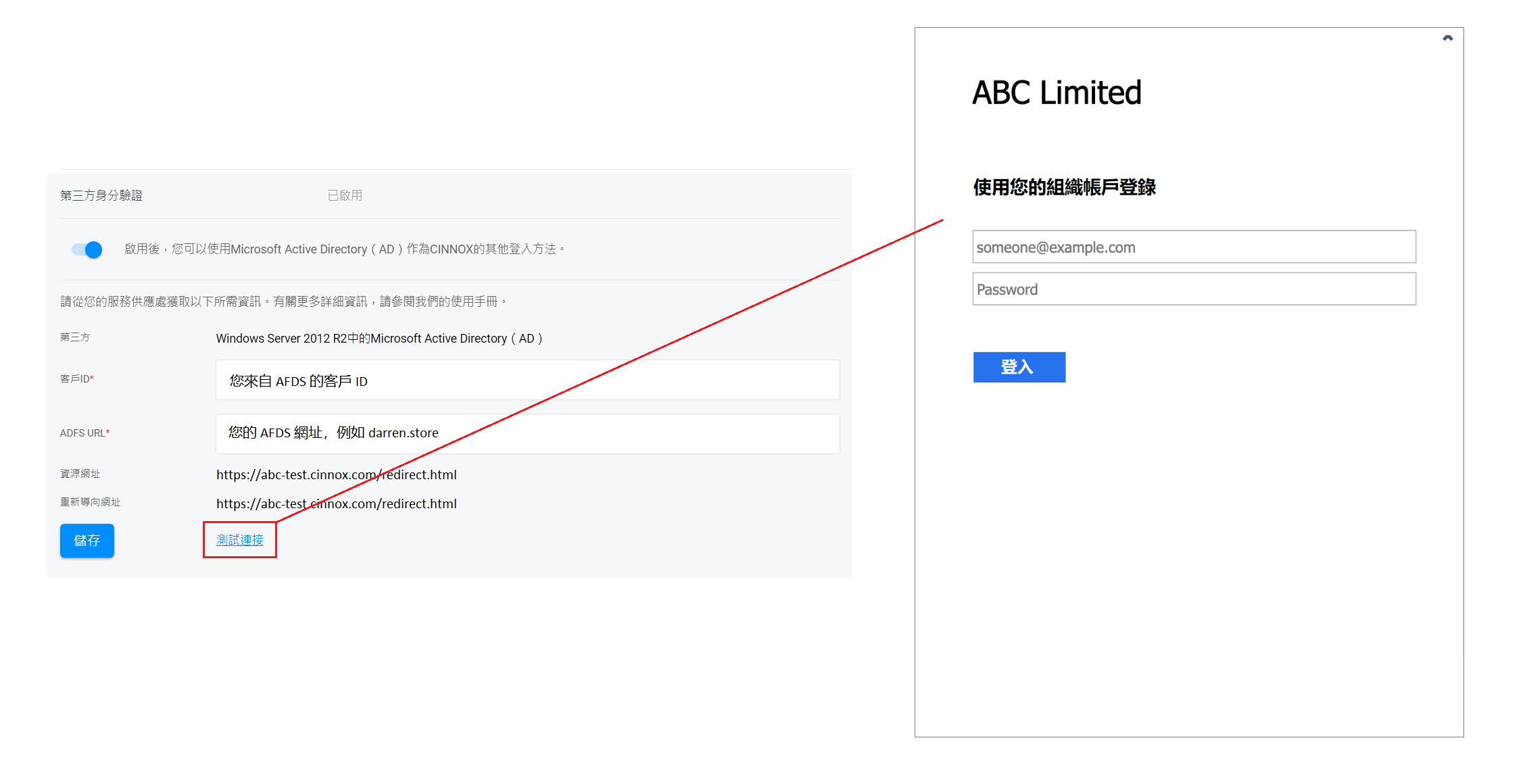Image resolution: width=1525 pixels, height=784 pixels.
Task: Click the 使用您的組織帳戶登錄 heading
Action: tap(1064, 187)
